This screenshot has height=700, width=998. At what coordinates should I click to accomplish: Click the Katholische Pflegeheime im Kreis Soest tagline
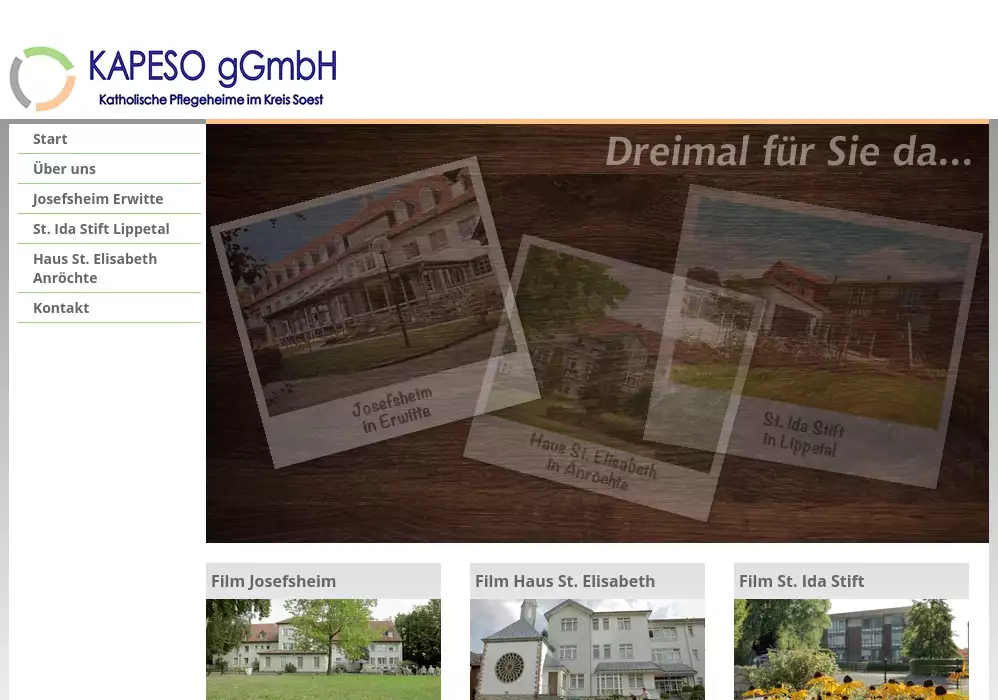(x=210, y=100)
